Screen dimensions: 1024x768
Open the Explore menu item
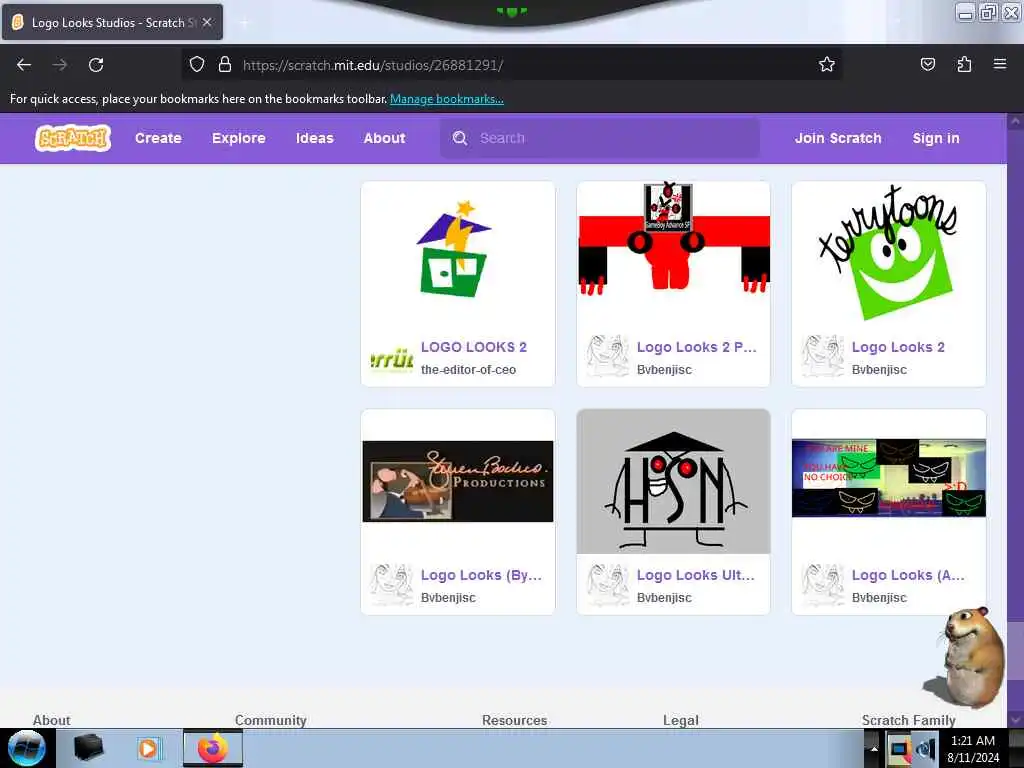click(238, 138)
